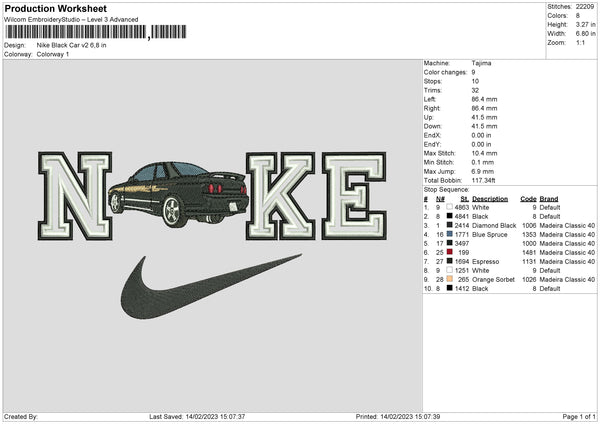The image size is (600, 424).
Task: Select 'Wilcom EmbroideryStudio – Level 3 Advanced' text
Action: (x=71, y=20)
